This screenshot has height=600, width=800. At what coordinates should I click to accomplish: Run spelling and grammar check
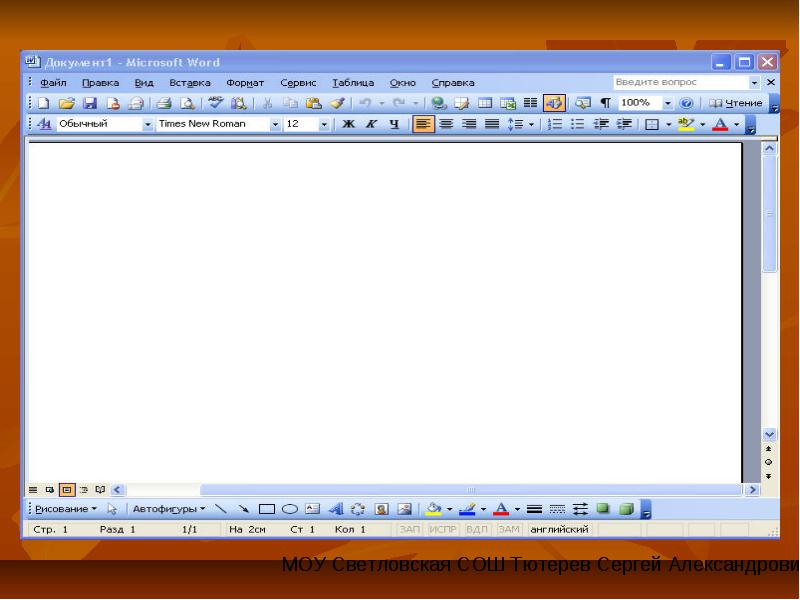click(216, 103)
